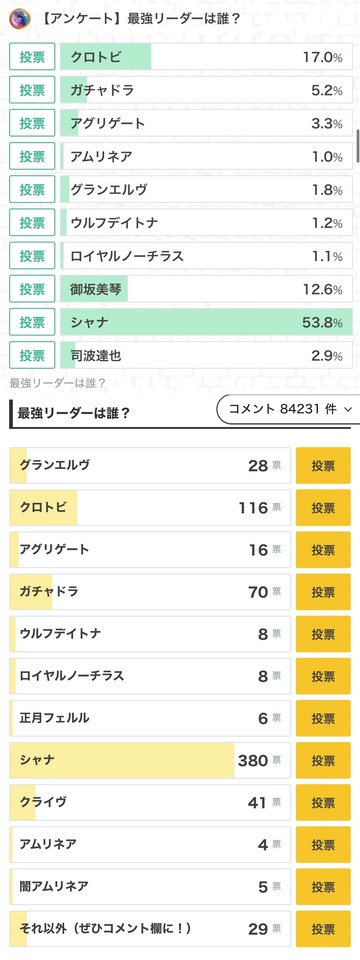Click the yellow 投票 button for ロイヤルノーチラス
The width and height of the screenshot is (360, 960).
(x=323, y=677)
